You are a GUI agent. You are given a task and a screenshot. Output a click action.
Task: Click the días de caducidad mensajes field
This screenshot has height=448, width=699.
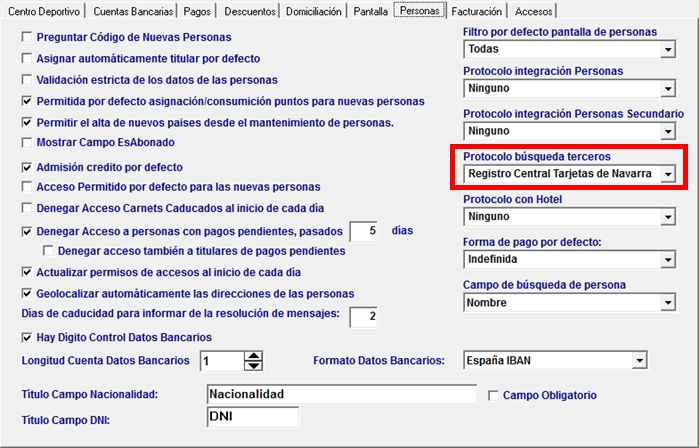point(364,316)
